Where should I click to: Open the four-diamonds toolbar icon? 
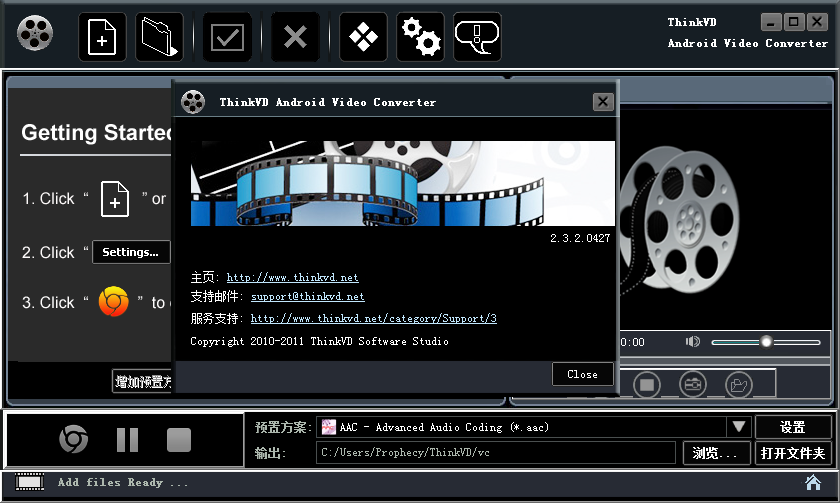363,37
